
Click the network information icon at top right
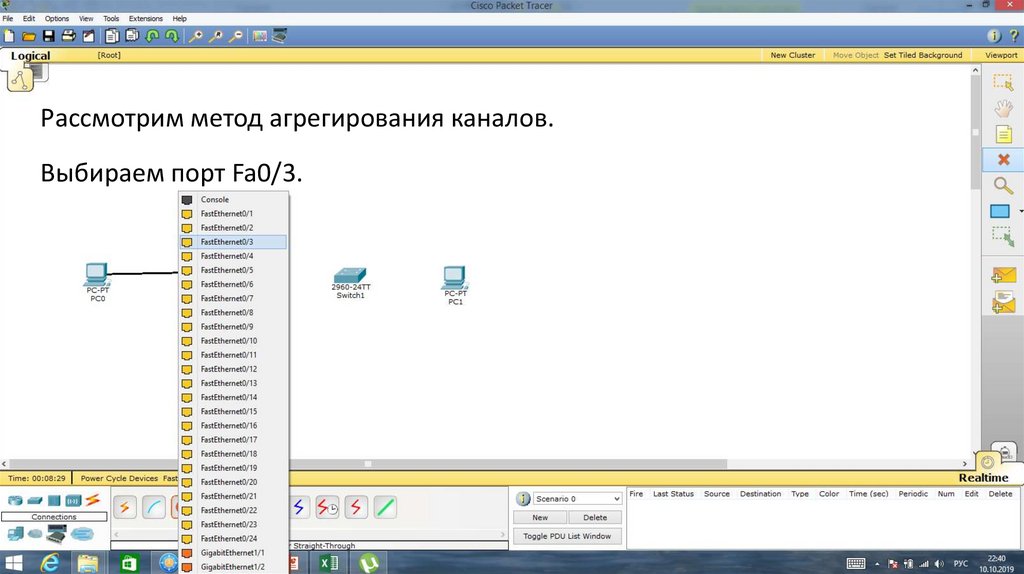(994, 37)
